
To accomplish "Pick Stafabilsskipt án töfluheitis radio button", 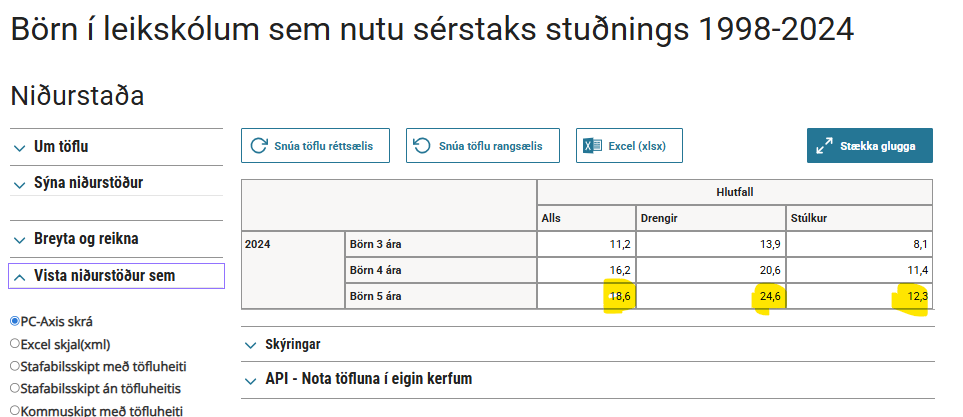I will tap(15, 388).
